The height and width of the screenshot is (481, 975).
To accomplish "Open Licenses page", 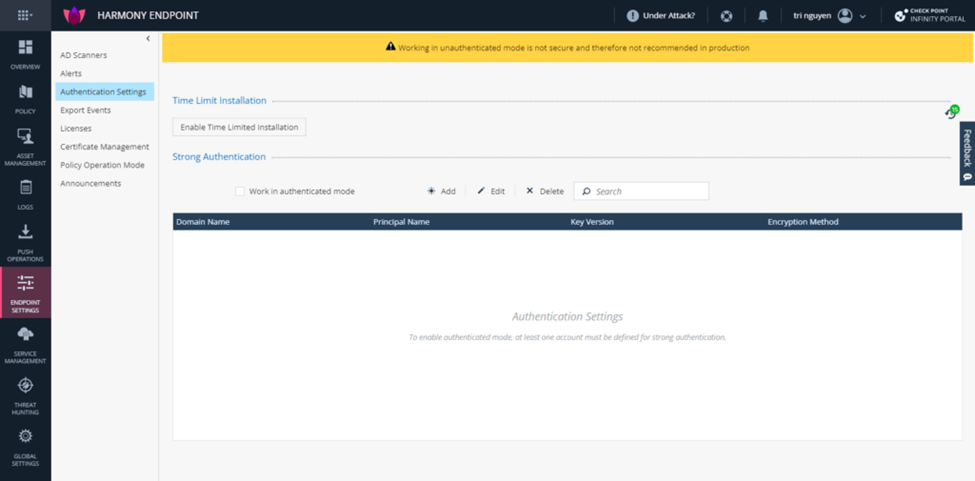I will coord(76,128).
